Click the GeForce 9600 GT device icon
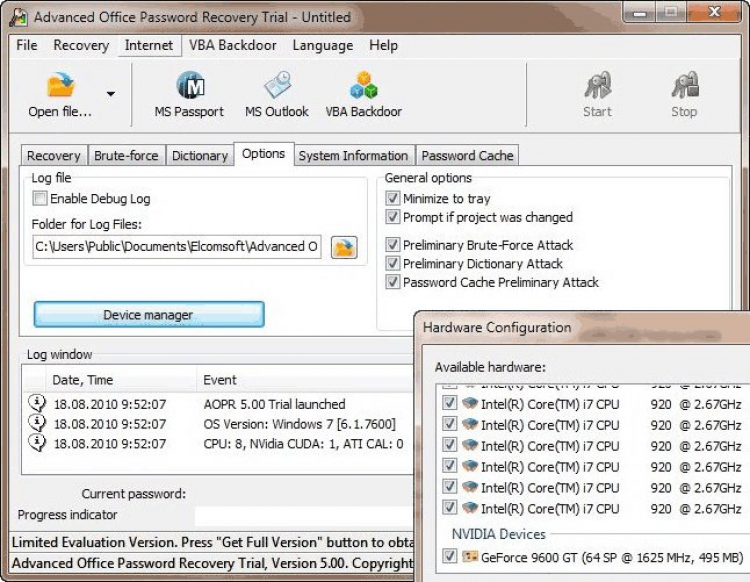 pos(470,556)
